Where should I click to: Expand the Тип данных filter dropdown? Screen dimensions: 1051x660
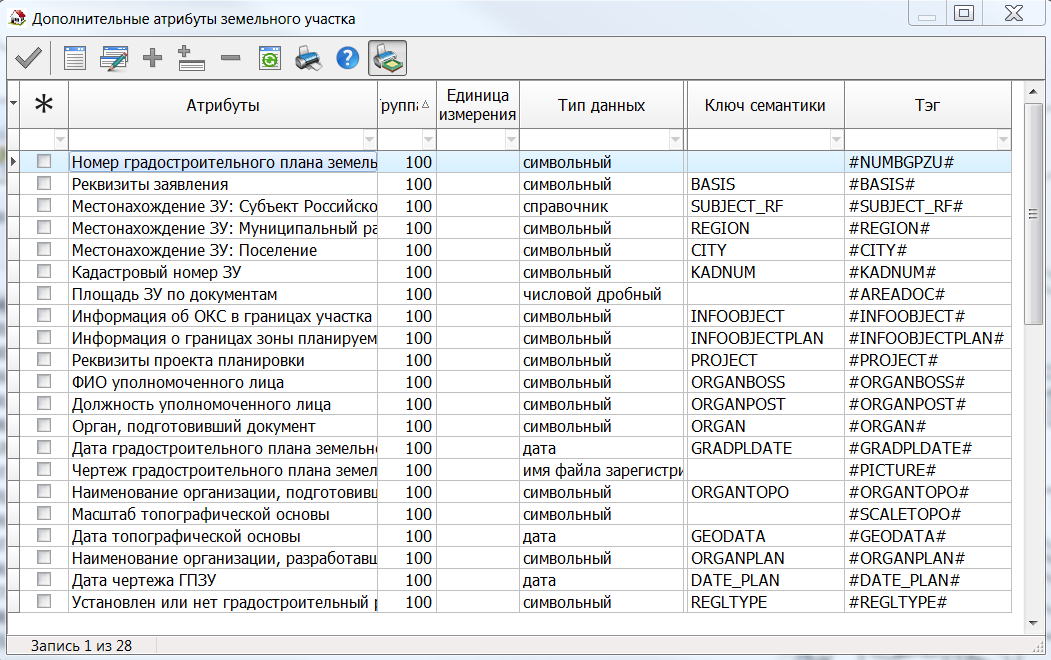click(675, 140)
